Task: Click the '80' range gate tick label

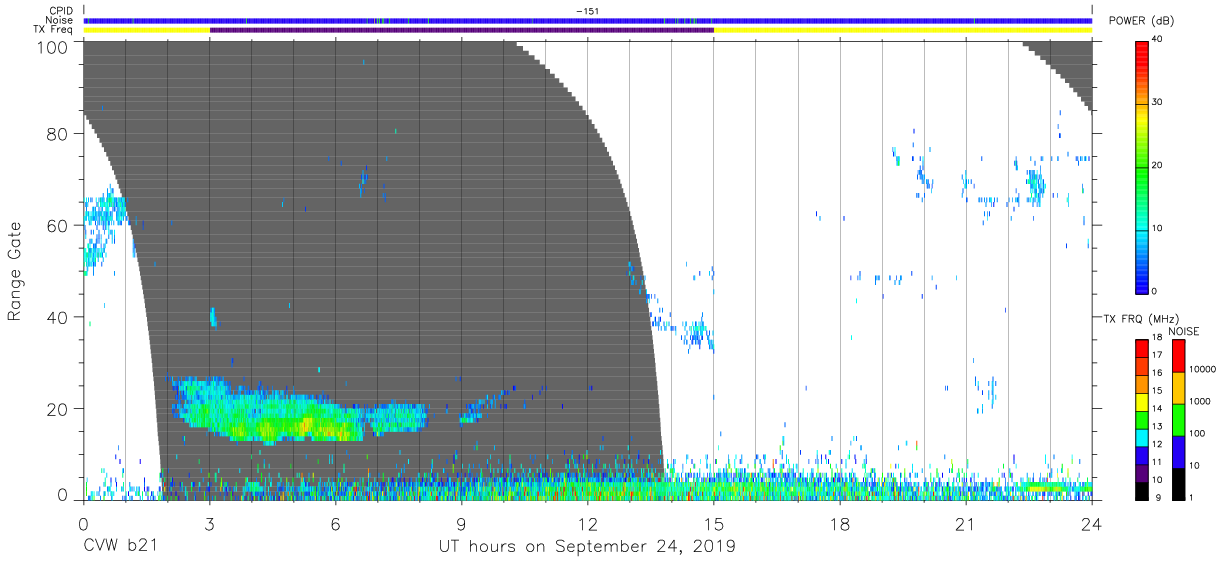Action: 56,134
